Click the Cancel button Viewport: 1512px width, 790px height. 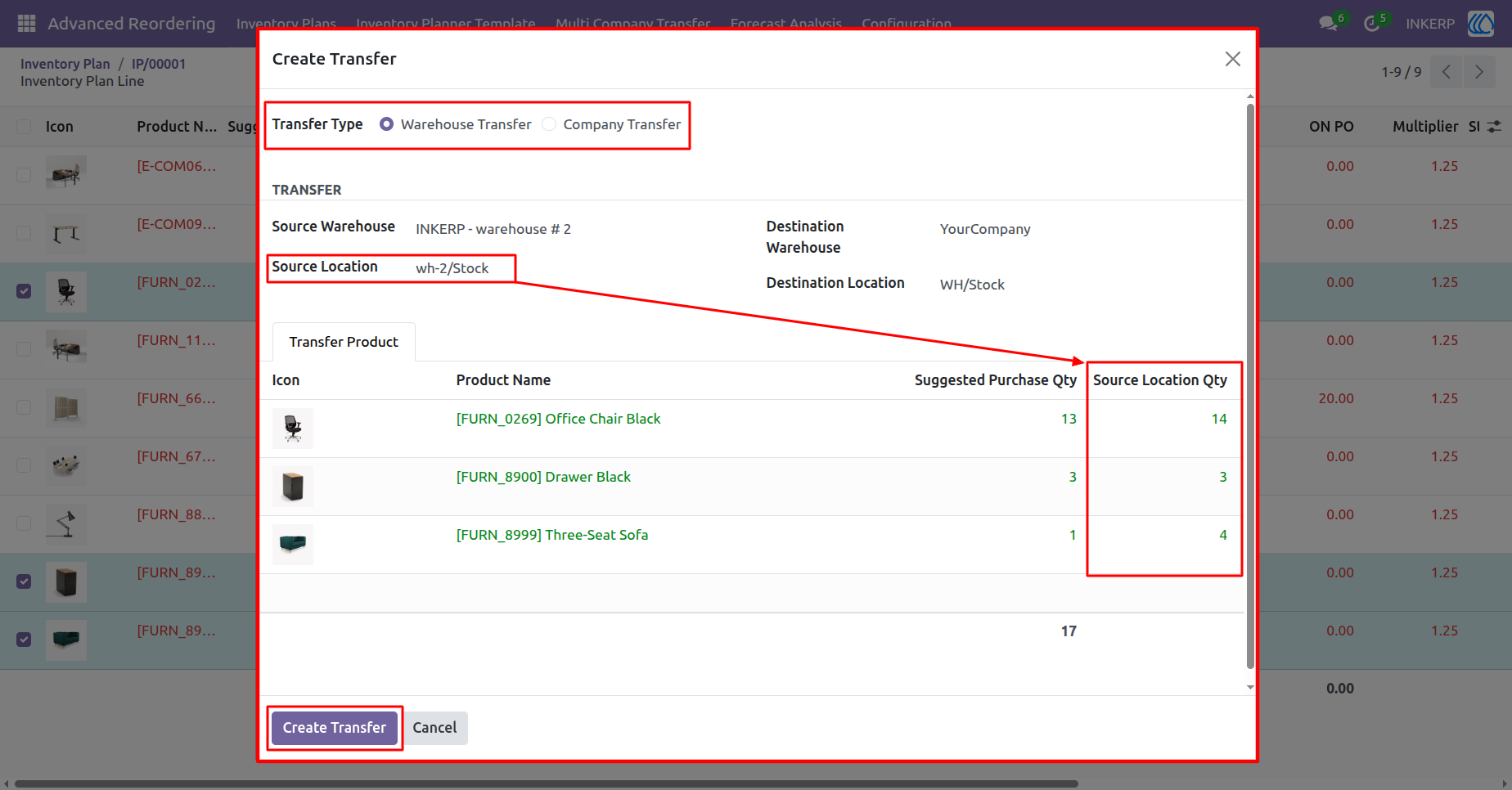434,728
